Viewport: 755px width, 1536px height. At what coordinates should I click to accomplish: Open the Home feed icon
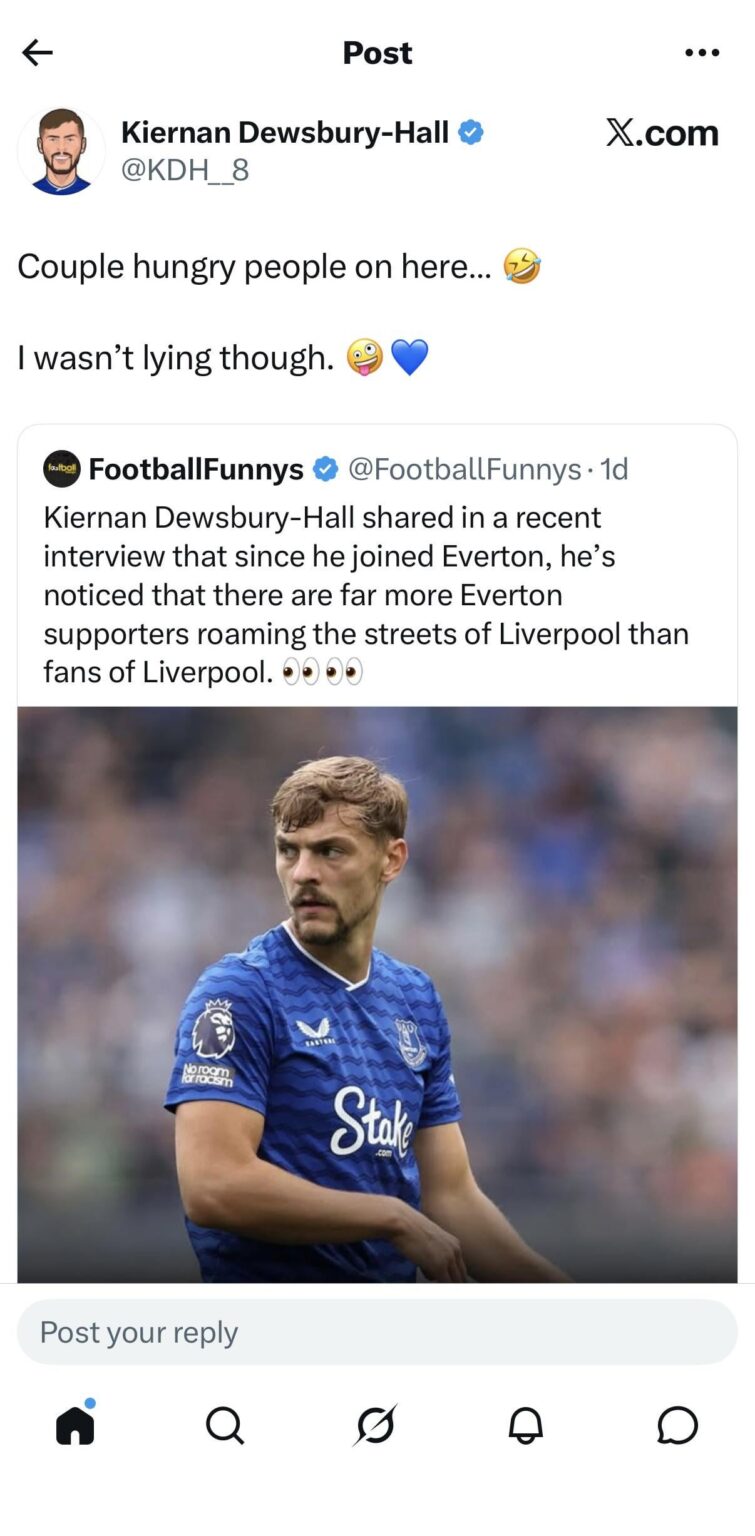75,1425
